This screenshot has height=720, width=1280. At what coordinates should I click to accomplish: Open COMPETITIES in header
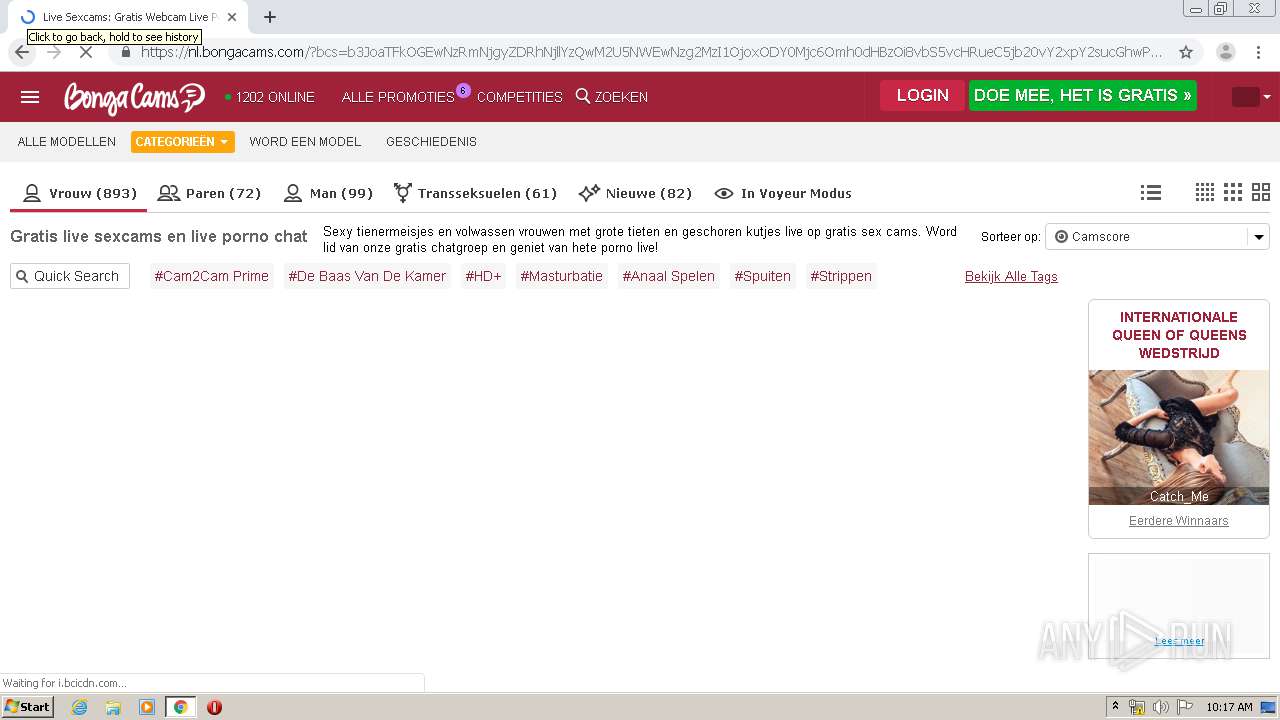(x=520, y=97)
